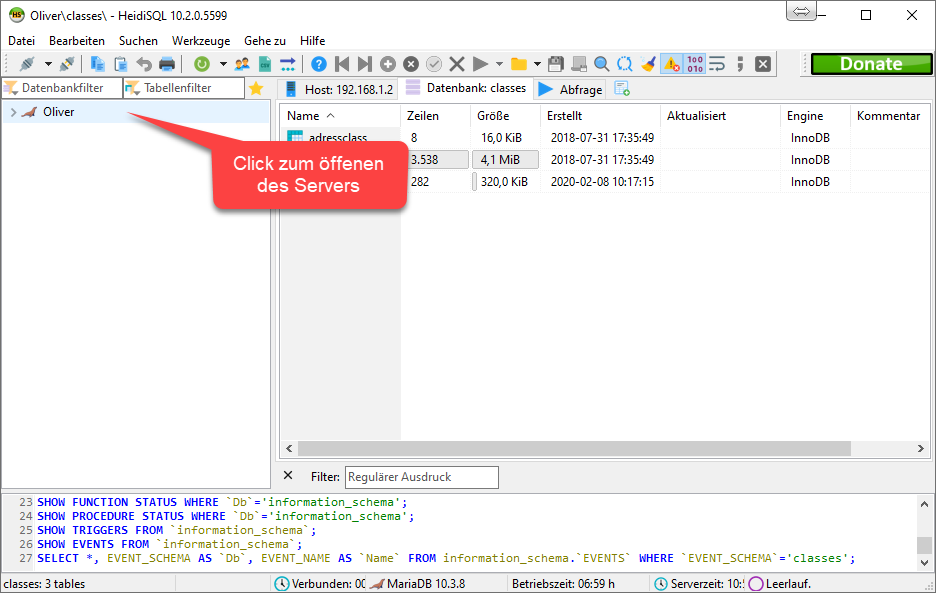
Task: Sort by the Erstellt column header
Action: coord(600,116)
